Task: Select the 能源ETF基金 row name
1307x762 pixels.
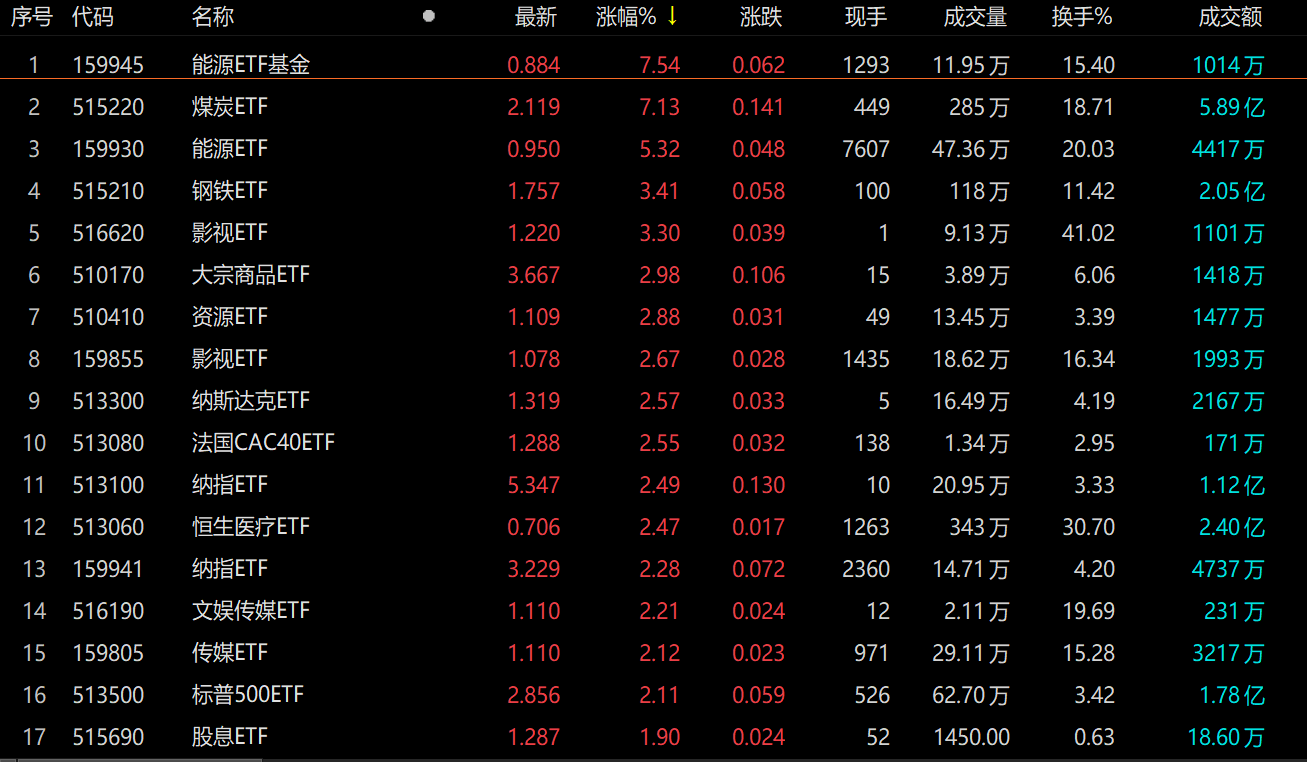Action: click(x=251, y=65)
